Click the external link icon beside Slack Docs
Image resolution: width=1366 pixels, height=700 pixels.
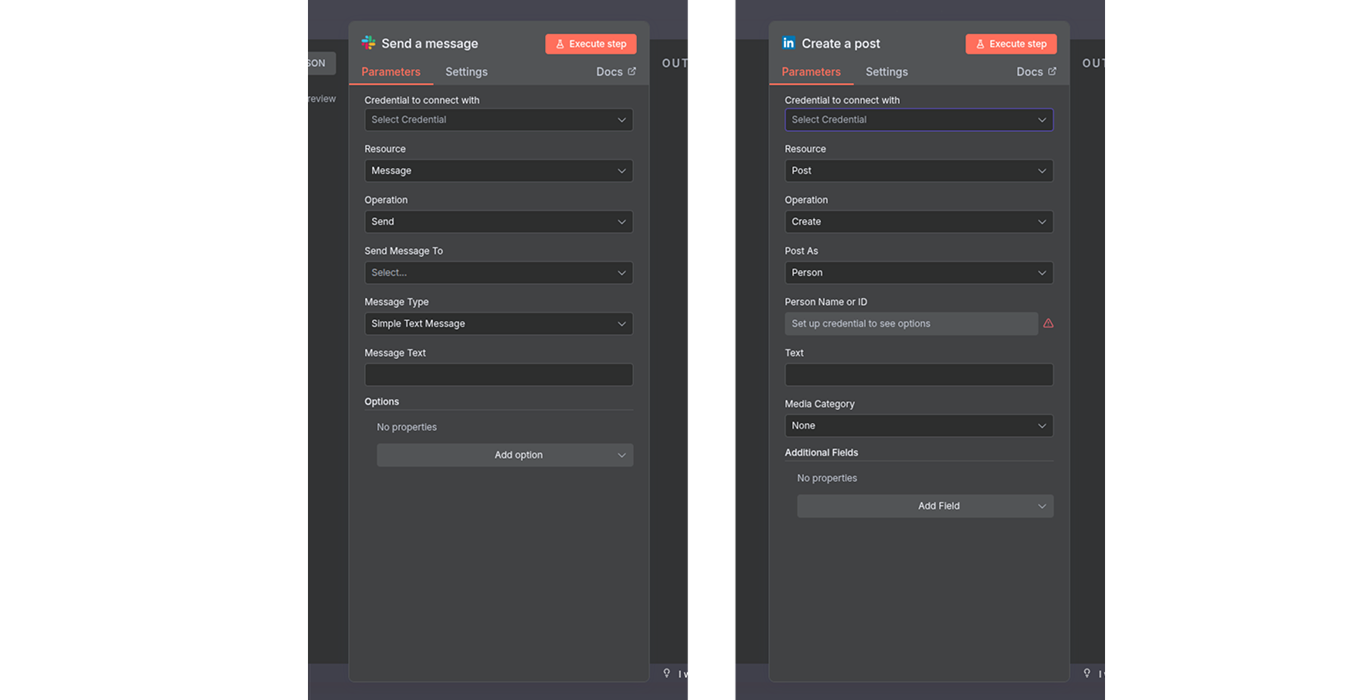click(633, 71)
